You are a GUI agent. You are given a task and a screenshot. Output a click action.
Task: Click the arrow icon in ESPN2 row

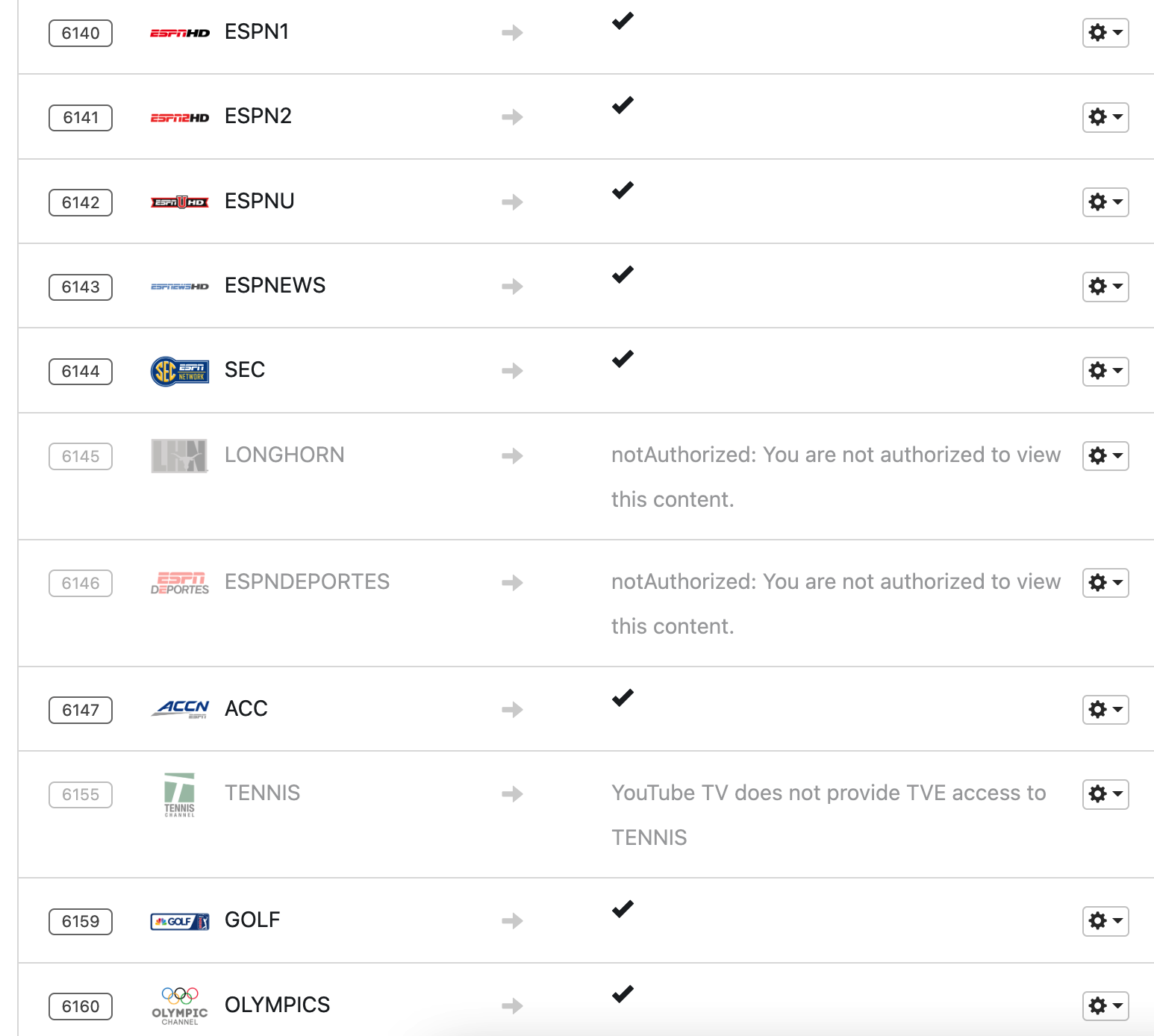(x=512, y=117)
